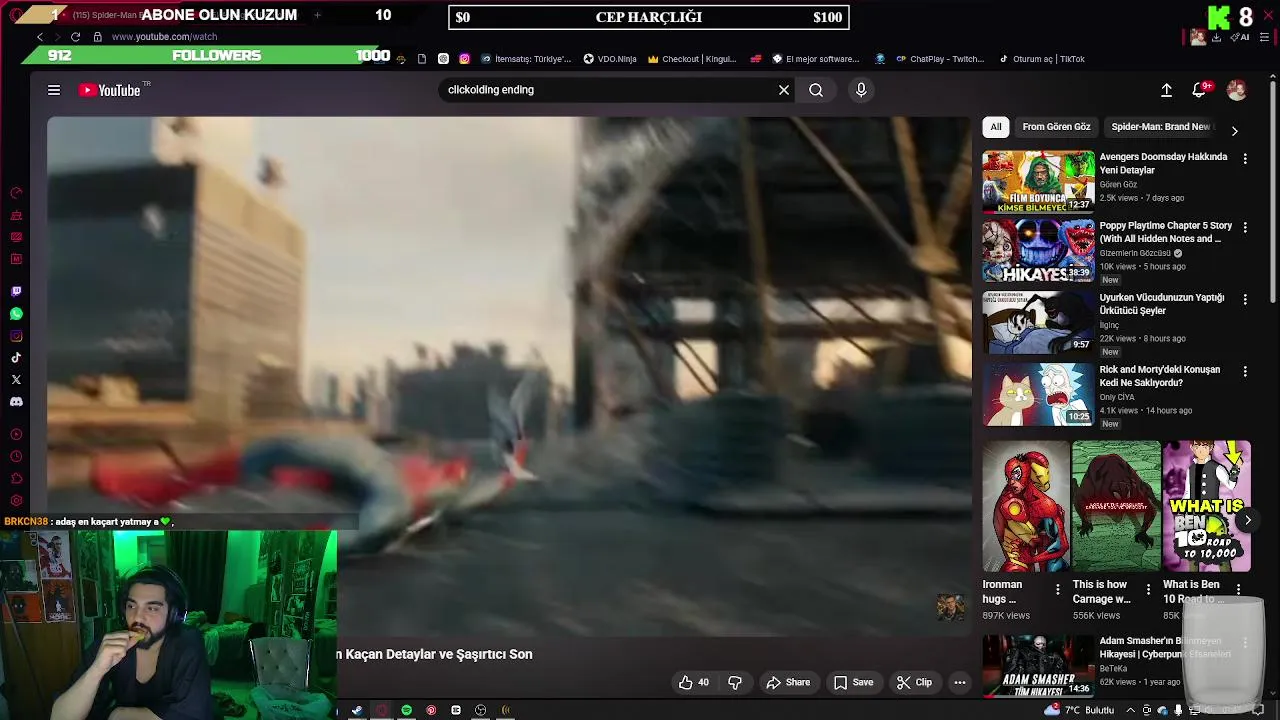
Task: Open the YouTube account avatar menu
Action: point(1237,90)
